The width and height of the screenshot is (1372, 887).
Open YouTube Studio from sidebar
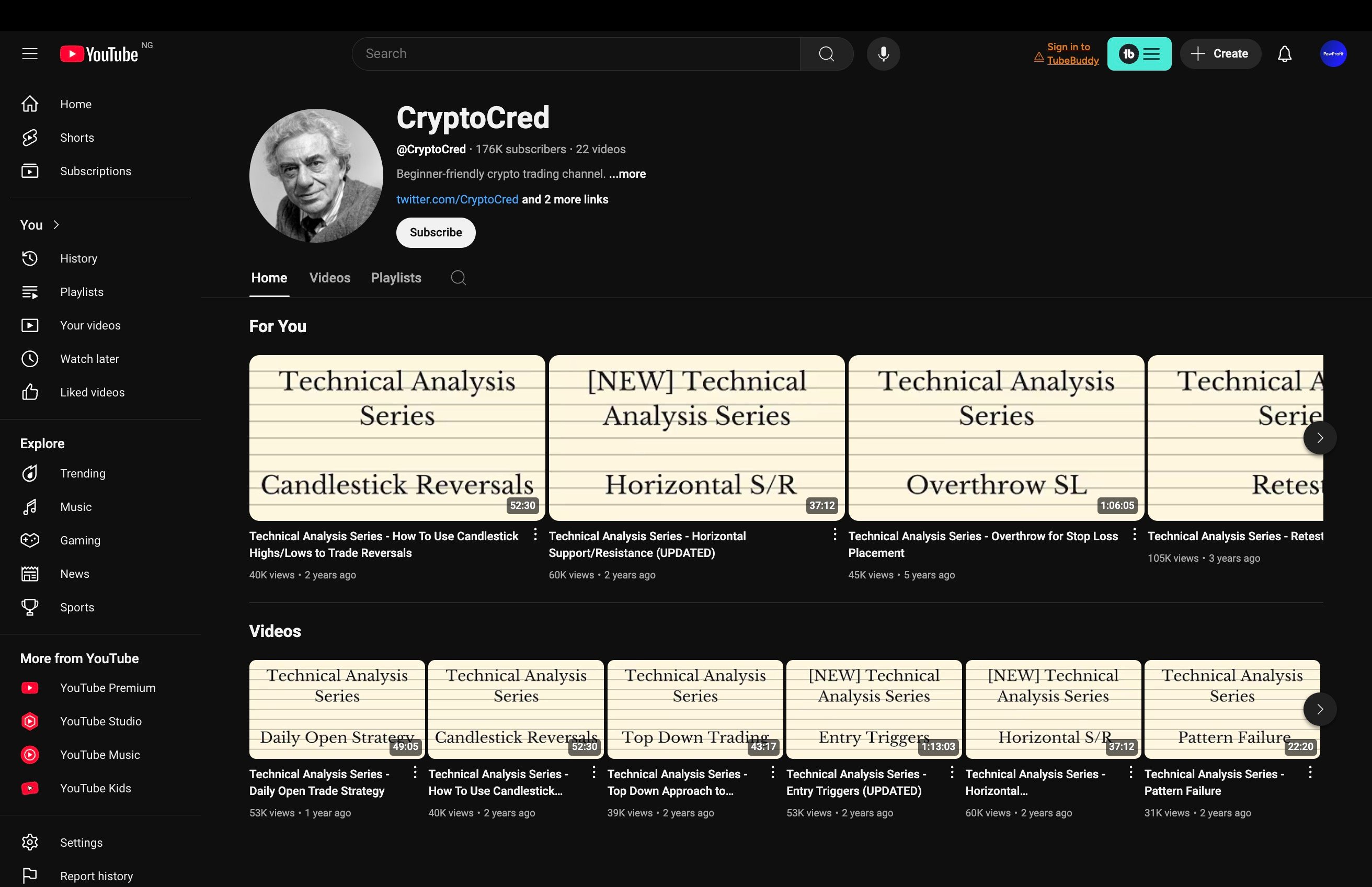pos(100,721)
